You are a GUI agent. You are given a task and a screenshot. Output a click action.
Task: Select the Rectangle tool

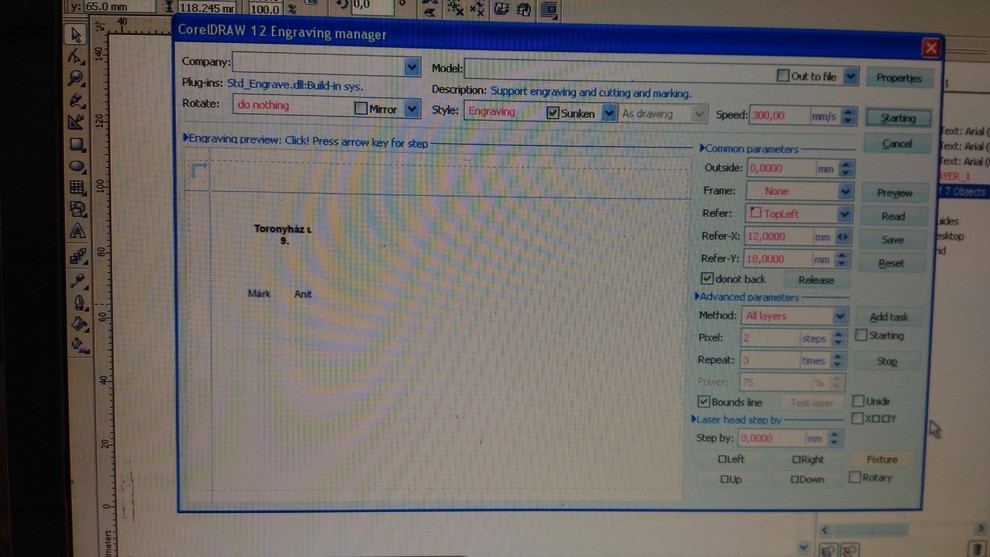click(x=77, y=145)
